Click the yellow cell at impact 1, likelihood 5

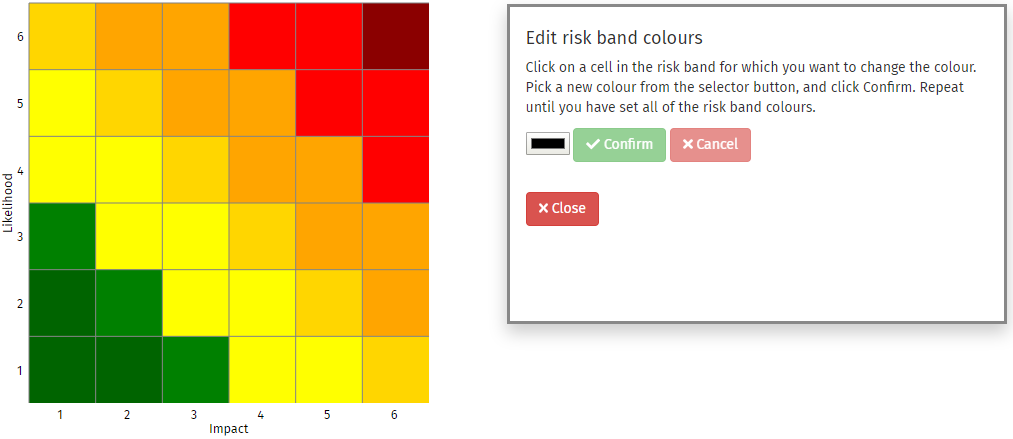coord(62,103)
